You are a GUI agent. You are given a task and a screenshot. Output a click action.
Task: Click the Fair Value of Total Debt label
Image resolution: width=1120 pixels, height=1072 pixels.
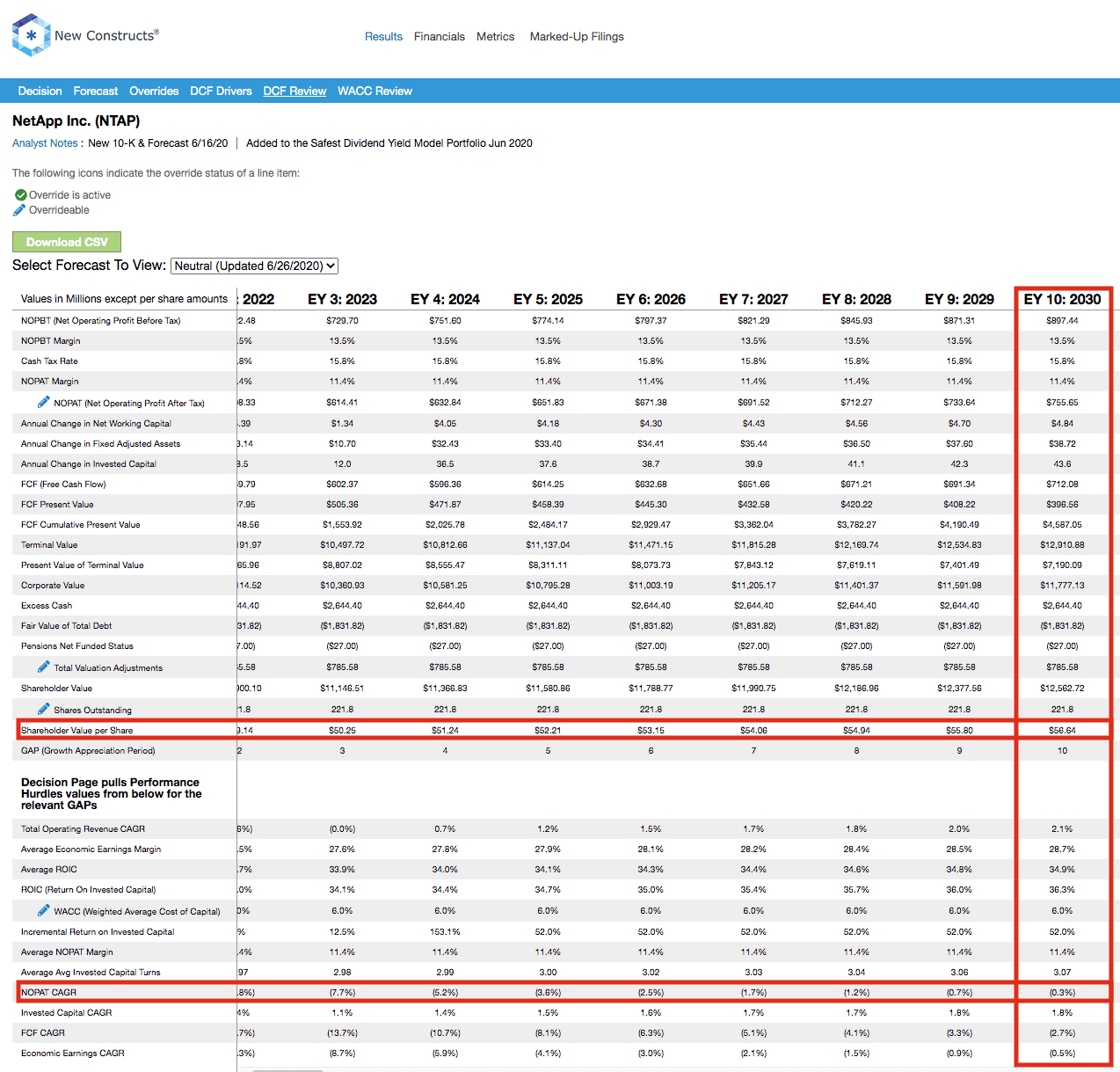click(x=66, y=626)
